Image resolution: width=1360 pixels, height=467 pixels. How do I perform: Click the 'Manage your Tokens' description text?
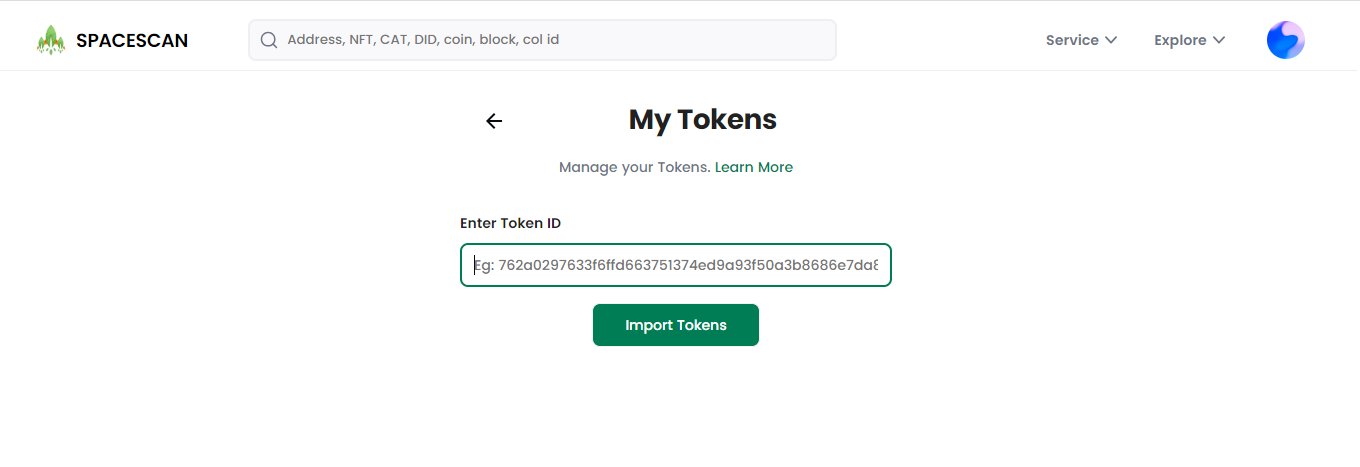pos(635,167)
